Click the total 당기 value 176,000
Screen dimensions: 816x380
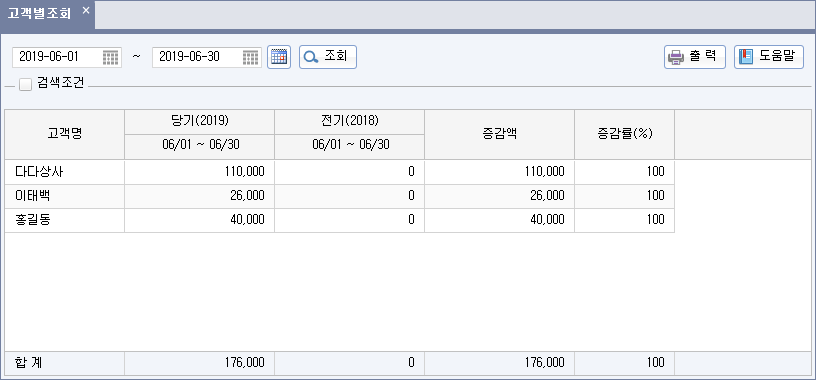click(x=245, y=363)
